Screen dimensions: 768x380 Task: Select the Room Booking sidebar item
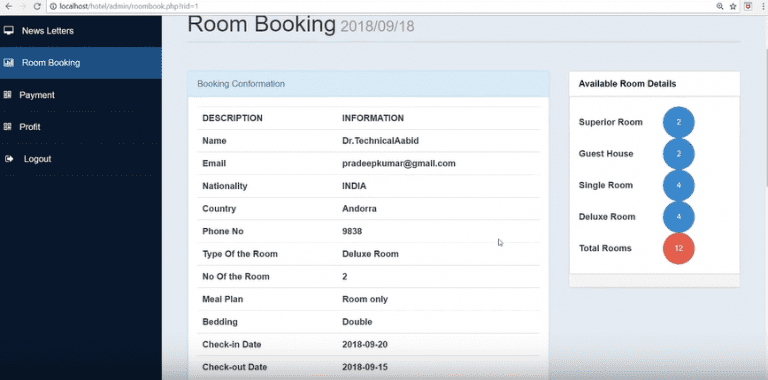[81, 63]
